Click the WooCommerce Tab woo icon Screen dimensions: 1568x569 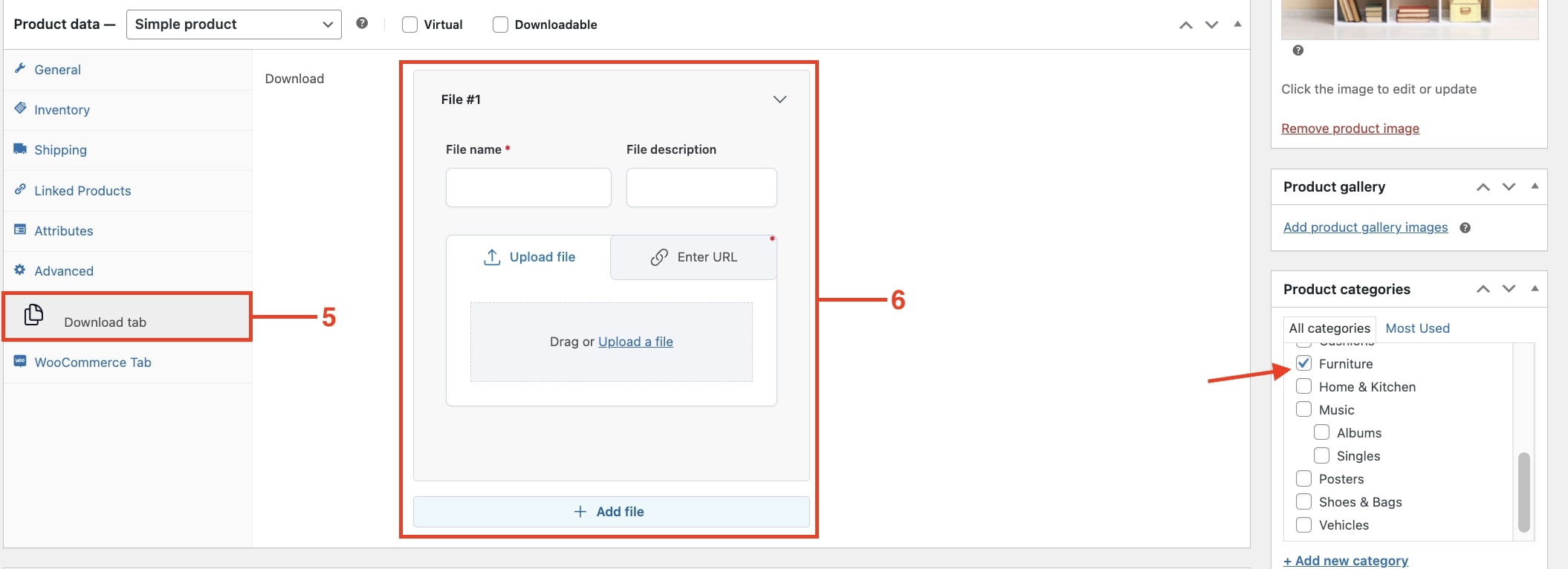[x=20, y=361]
